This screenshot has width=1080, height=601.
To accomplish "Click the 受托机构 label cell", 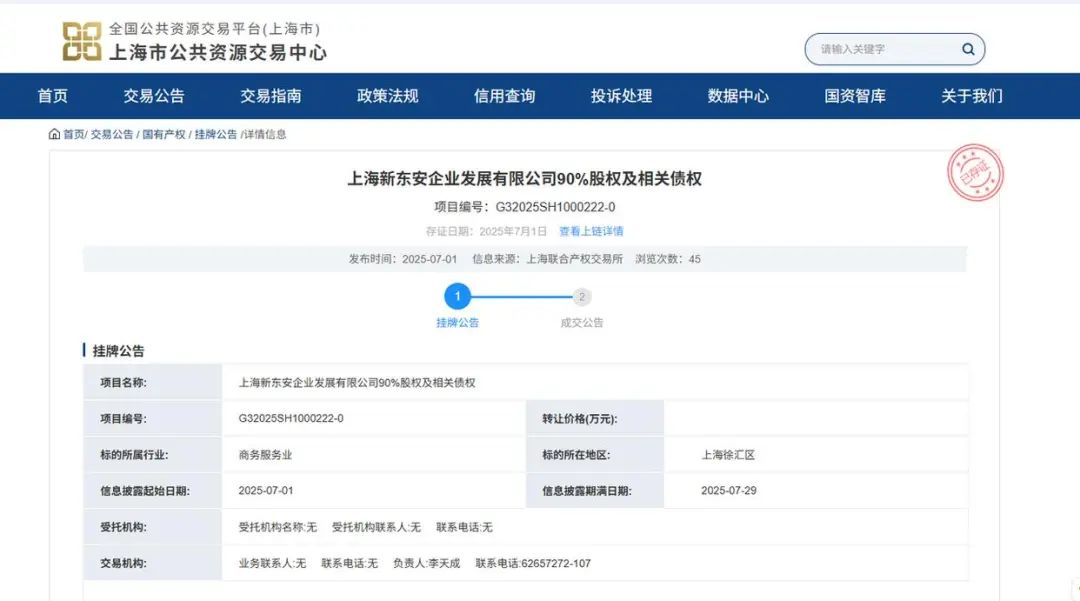I will 153,527.
